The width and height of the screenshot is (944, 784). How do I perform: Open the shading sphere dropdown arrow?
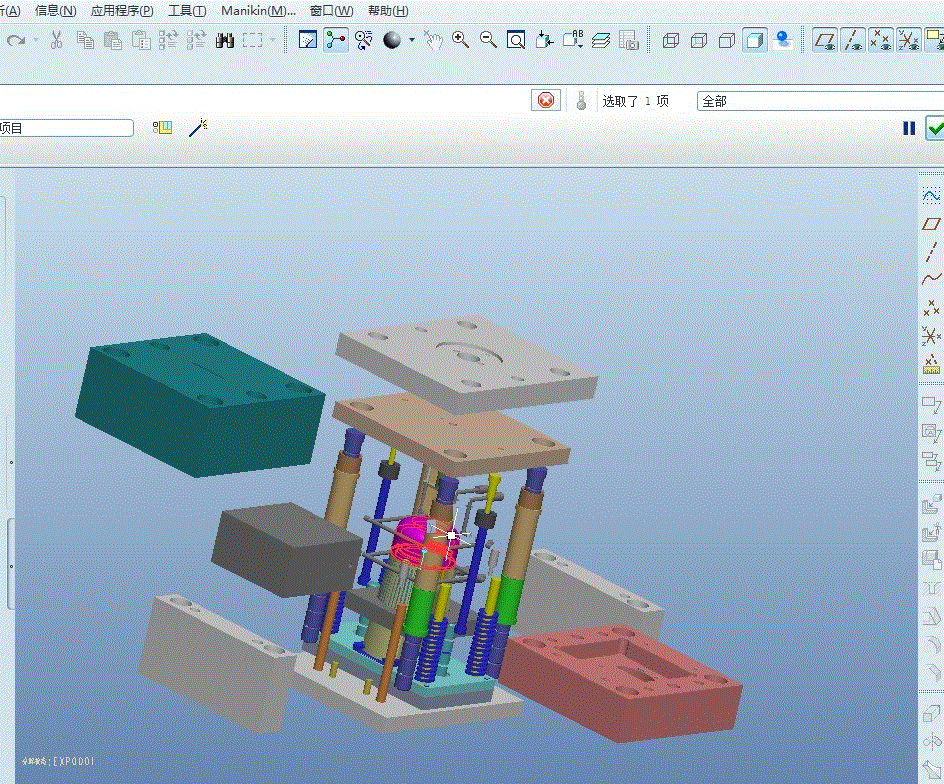411,41
